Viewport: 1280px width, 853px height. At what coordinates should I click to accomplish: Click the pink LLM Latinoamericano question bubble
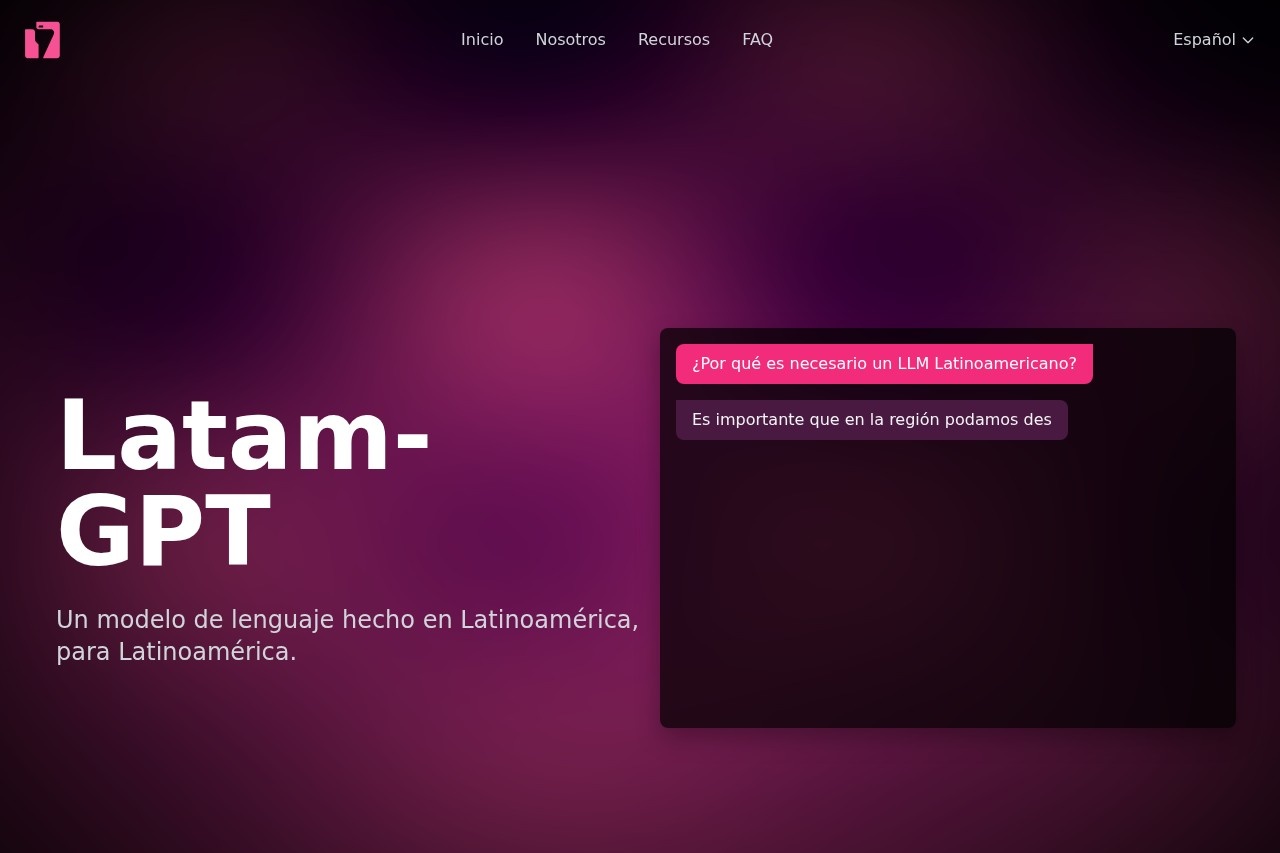click(x=884, y=364)
